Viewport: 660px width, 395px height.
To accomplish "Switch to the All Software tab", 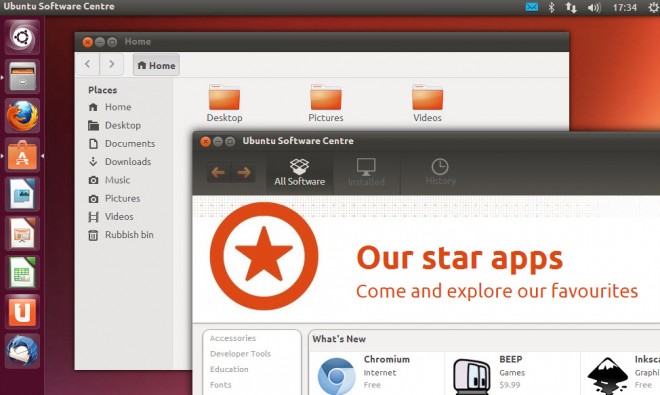I will point(300,173).
